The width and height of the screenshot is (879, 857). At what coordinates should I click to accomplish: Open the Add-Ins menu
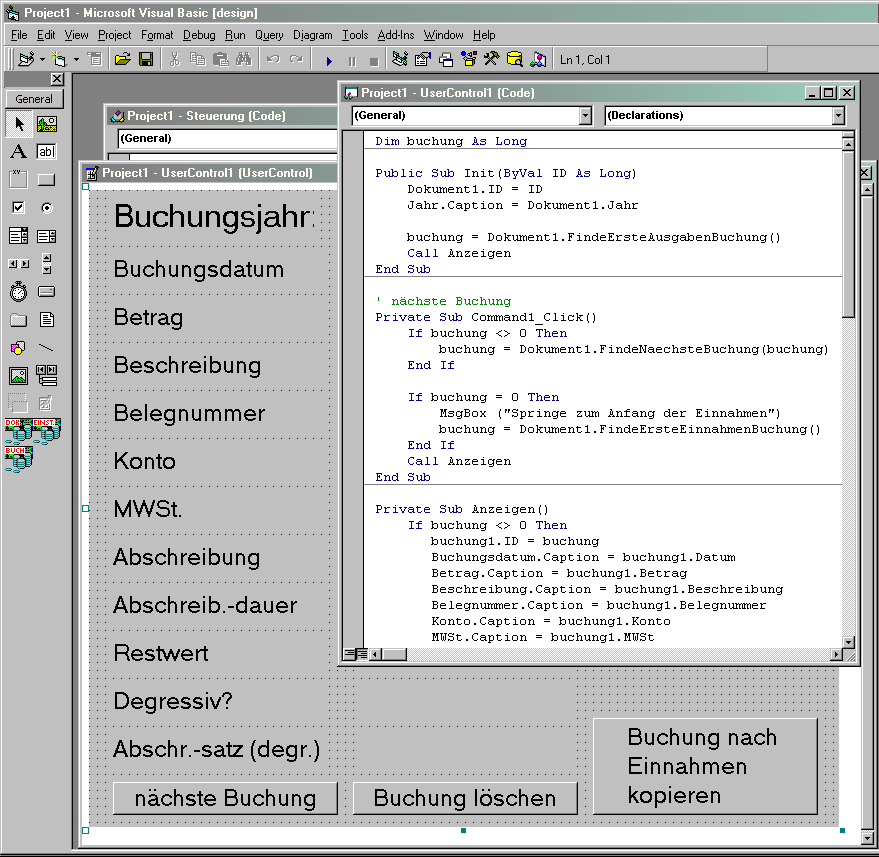[x=396, y=35]
